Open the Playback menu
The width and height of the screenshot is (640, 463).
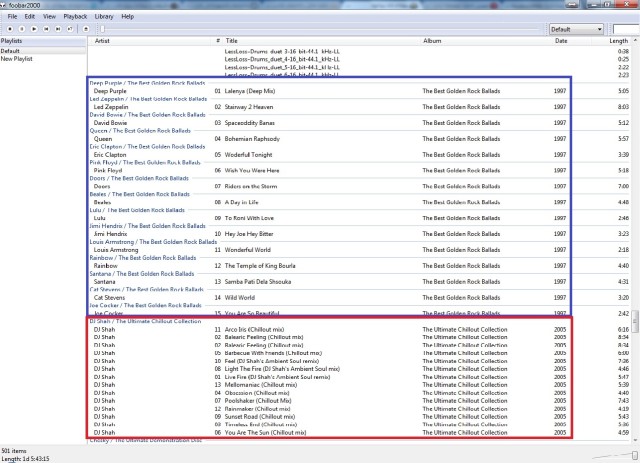tap(75, 16)
